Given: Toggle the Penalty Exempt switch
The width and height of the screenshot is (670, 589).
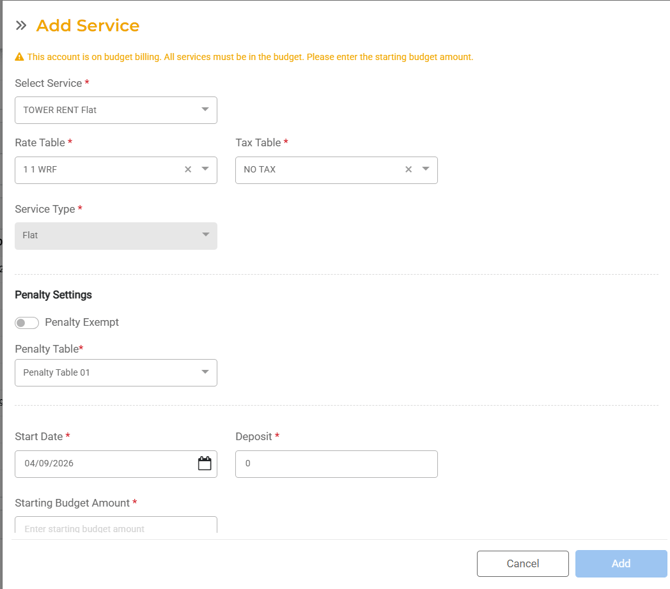Looking at the screenshot, I should coord(27,323).
